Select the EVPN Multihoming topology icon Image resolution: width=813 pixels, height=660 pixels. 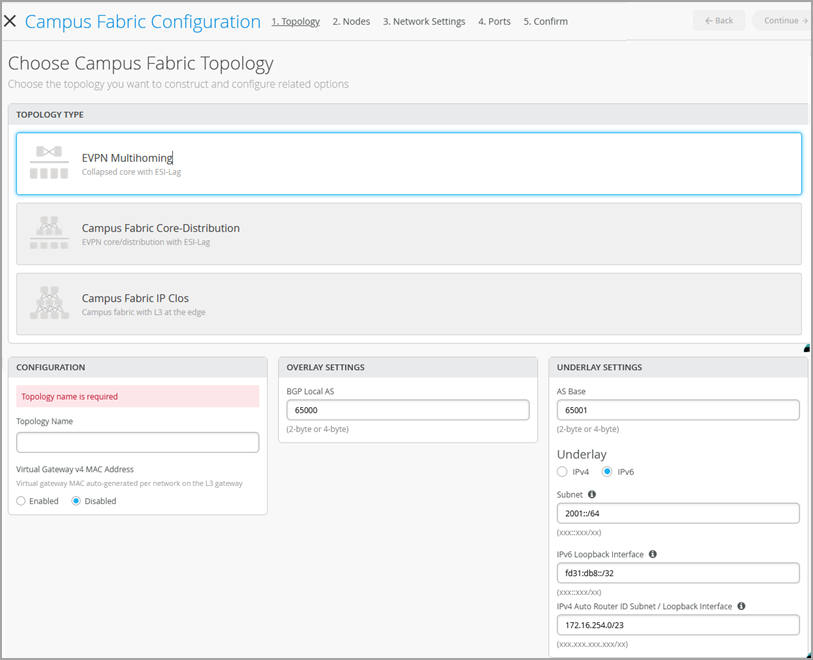tap(48, 163)
